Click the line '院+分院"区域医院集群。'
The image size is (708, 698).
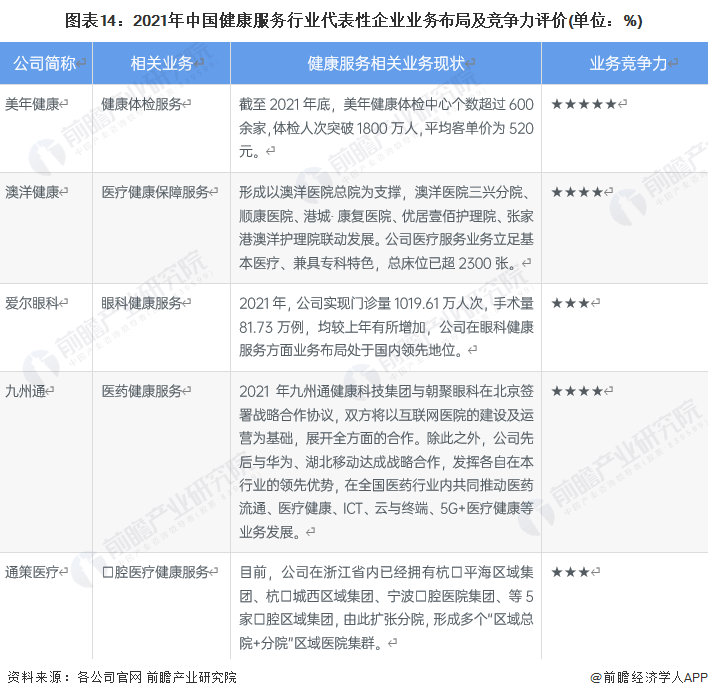pos(312,642)
